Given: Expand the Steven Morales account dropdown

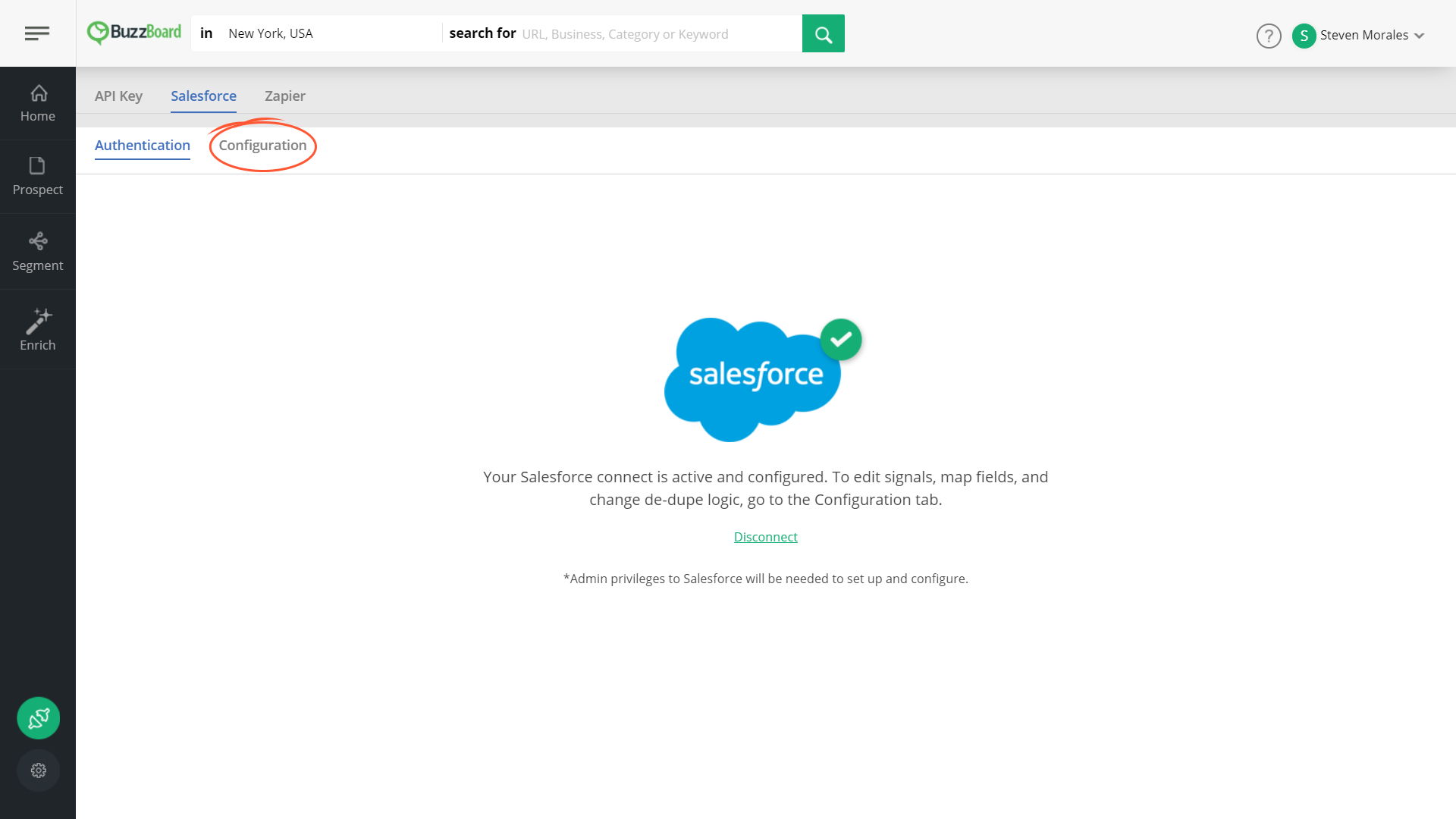Looking at the screenshot, I should pos(1420,36).
